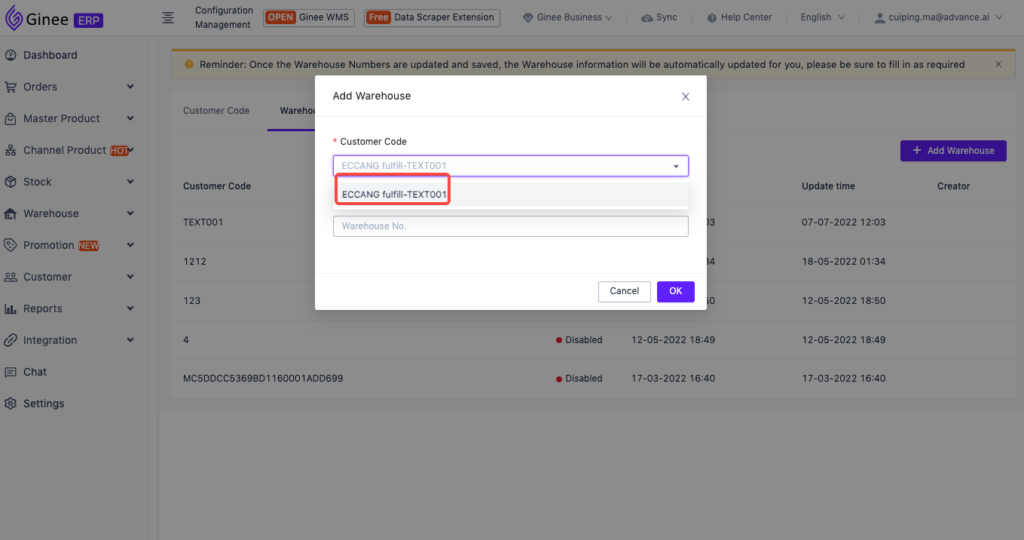Open the Customer Code combo box
This screenshot has width=1024, height=540.
pos(511,166)
